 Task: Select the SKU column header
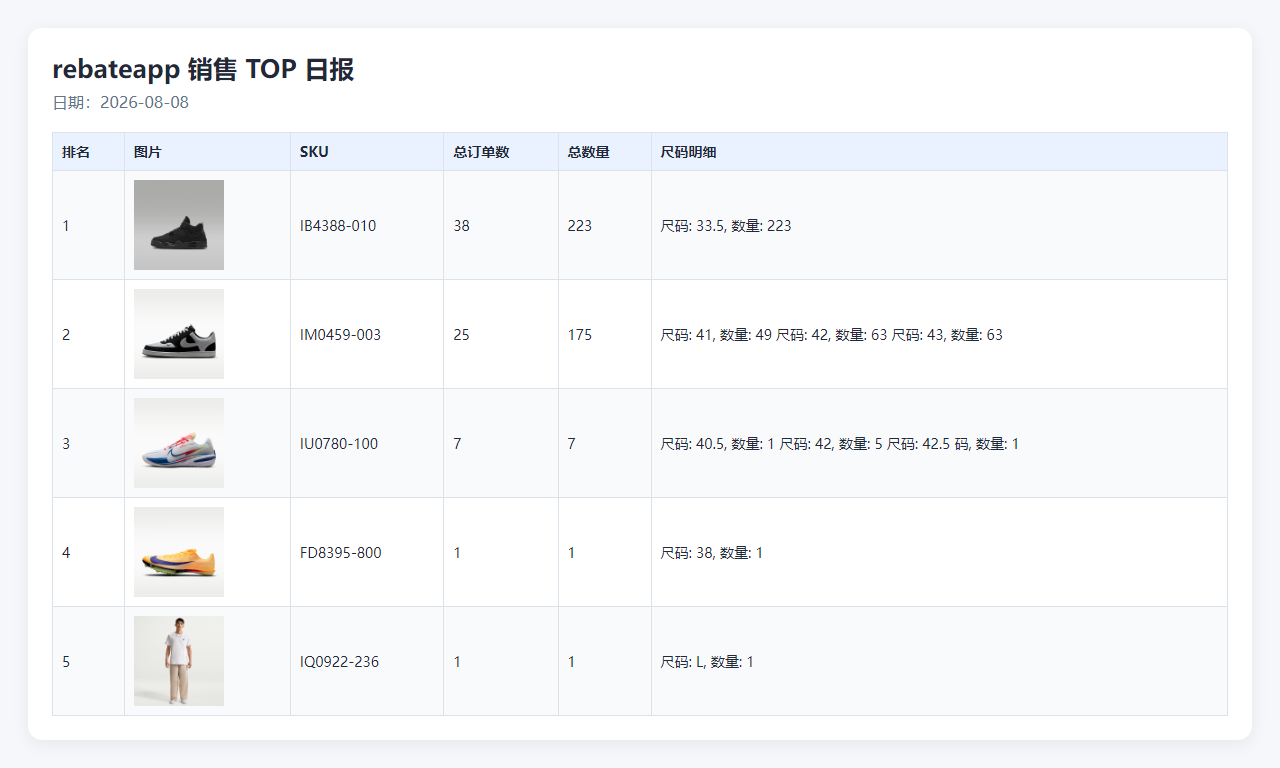pos(314,152)
